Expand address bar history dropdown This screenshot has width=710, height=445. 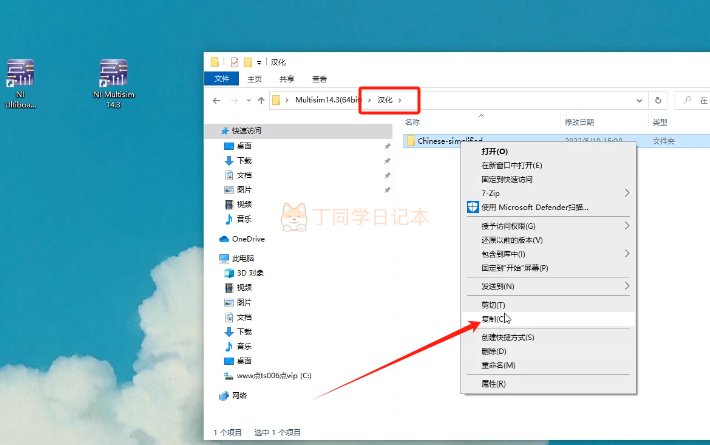[639, 100]
